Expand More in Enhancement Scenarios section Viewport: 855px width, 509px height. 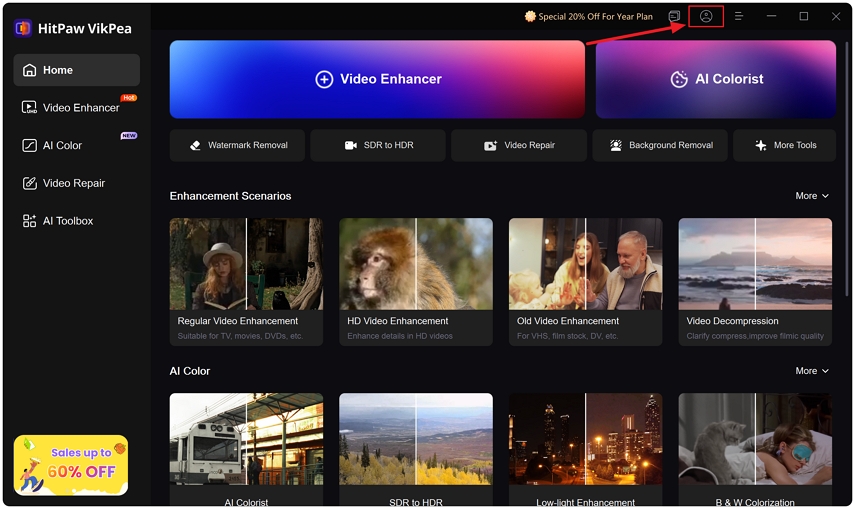point(812,196)
